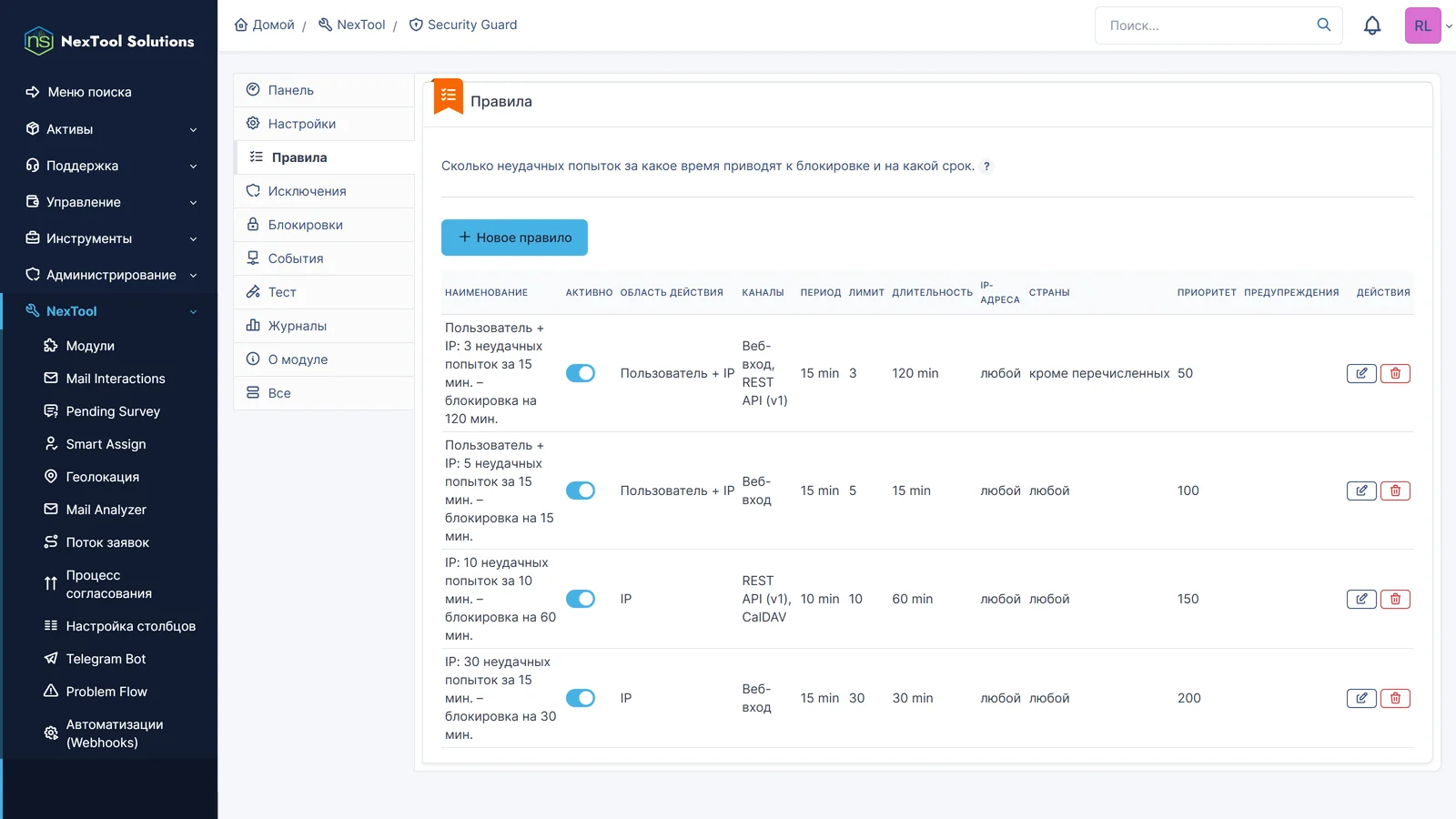Switch off the 30-attempt rule toggle
1456x819 pixels.
[581, 698]
